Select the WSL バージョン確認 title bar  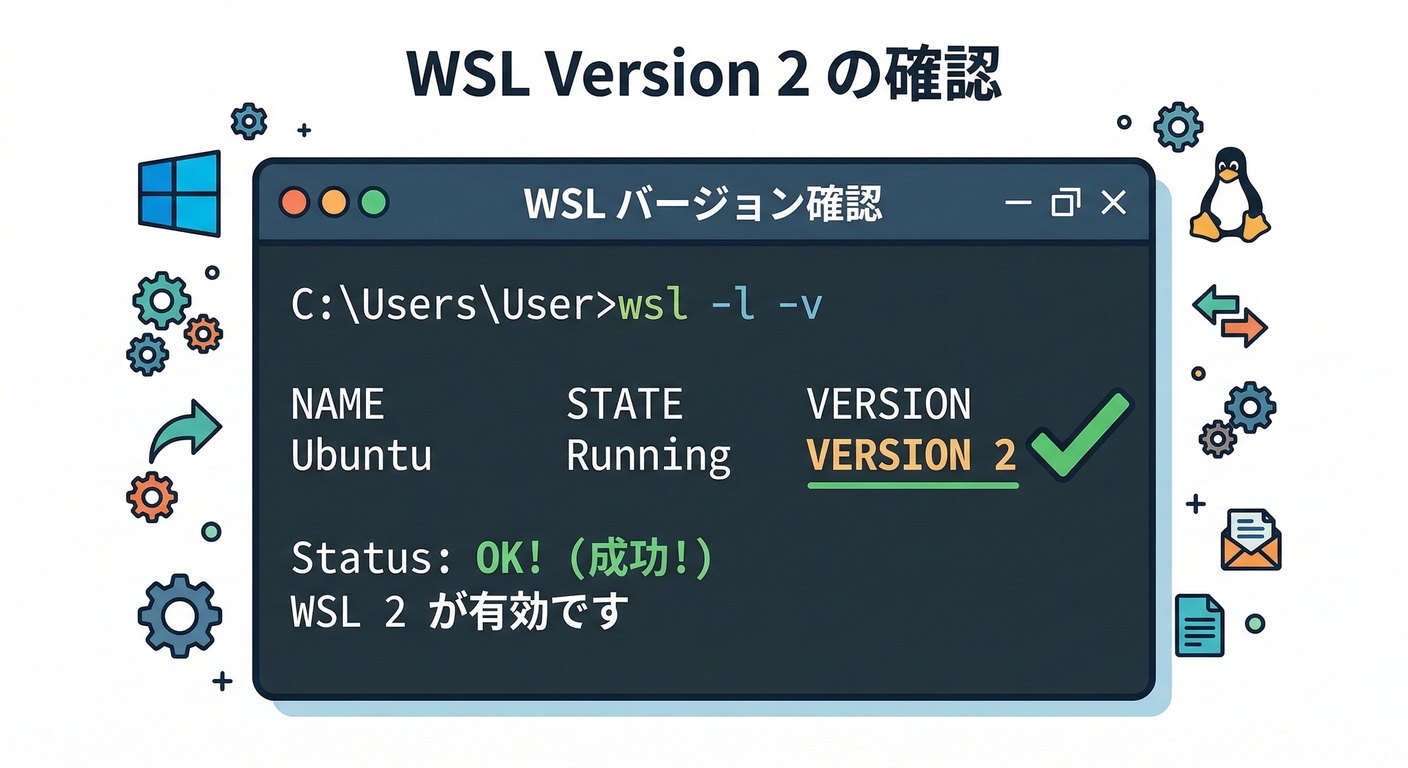702,202
